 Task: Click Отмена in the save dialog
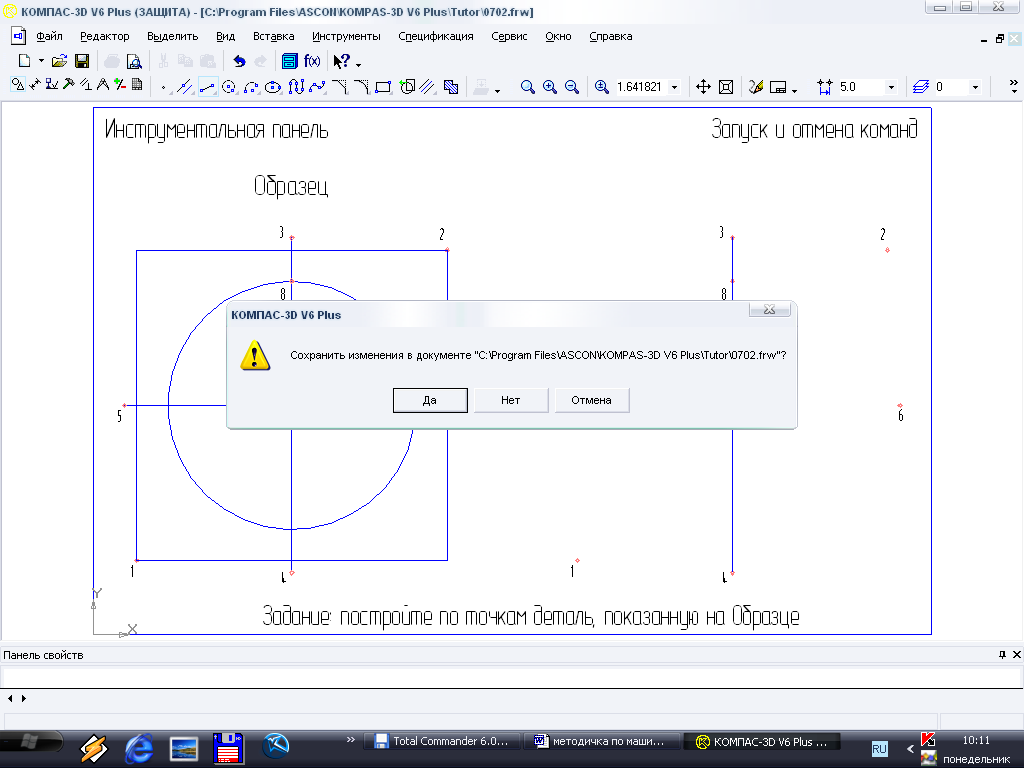pos(592,400)
